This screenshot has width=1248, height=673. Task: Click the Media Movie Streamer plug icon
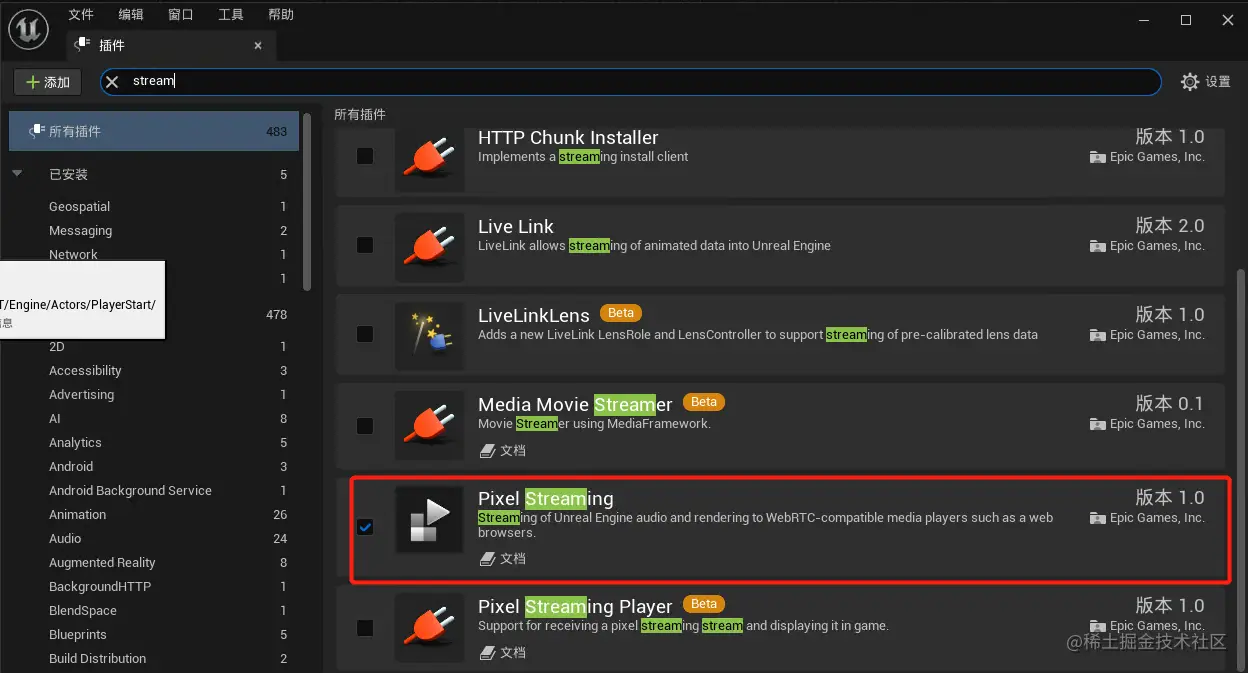(430, 423)
